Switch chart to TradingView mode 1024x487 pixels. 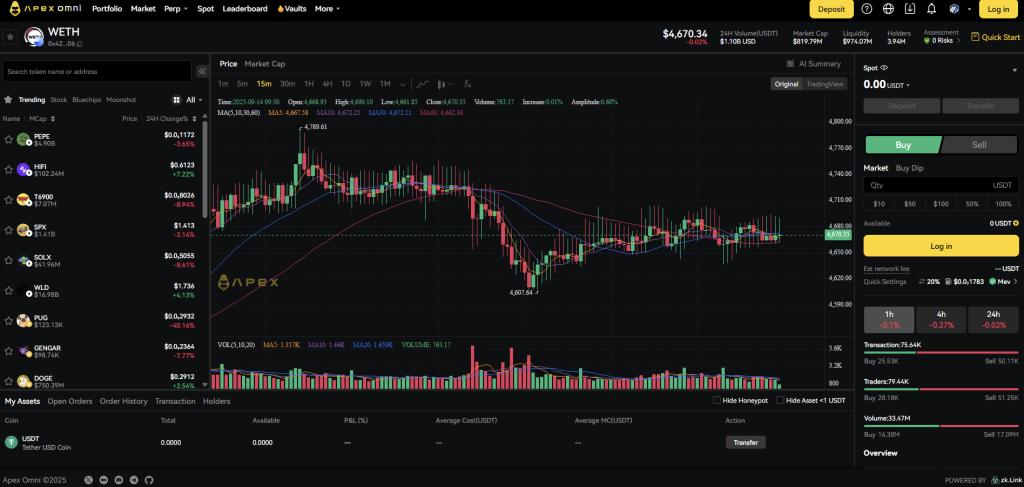click(824, 84)
